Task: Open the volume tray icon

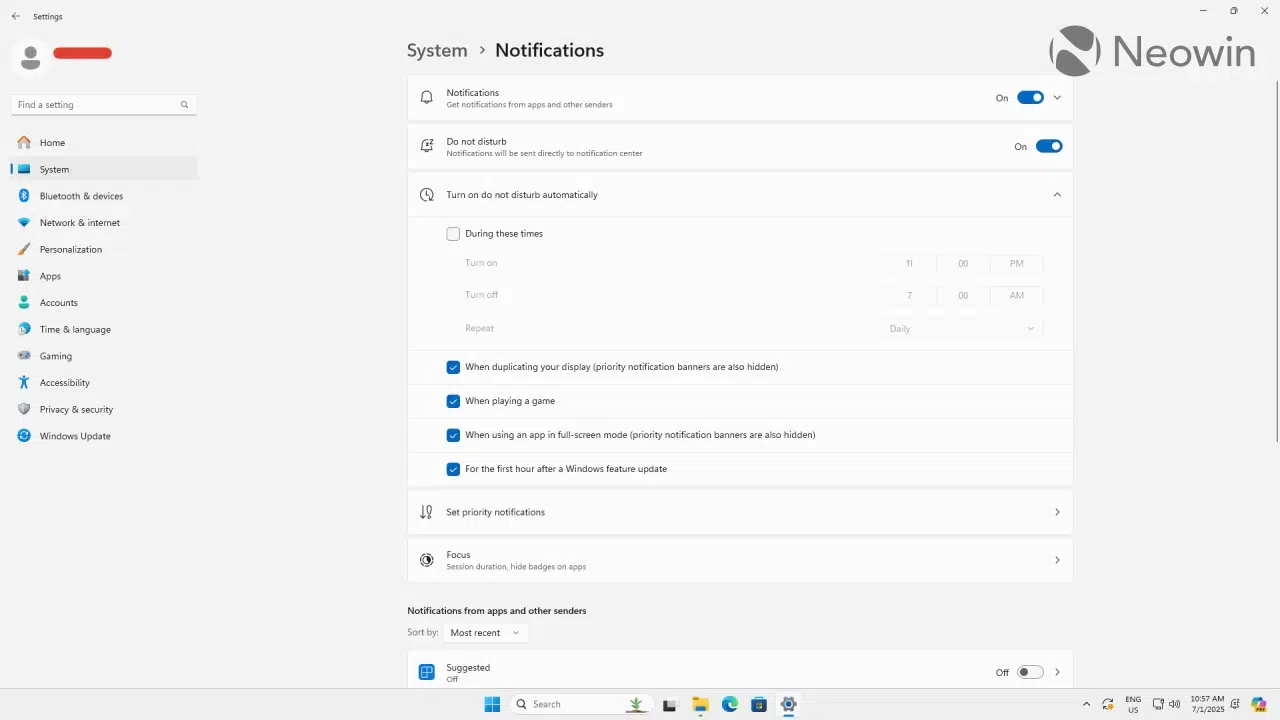Action: (x=1174, y=704)
